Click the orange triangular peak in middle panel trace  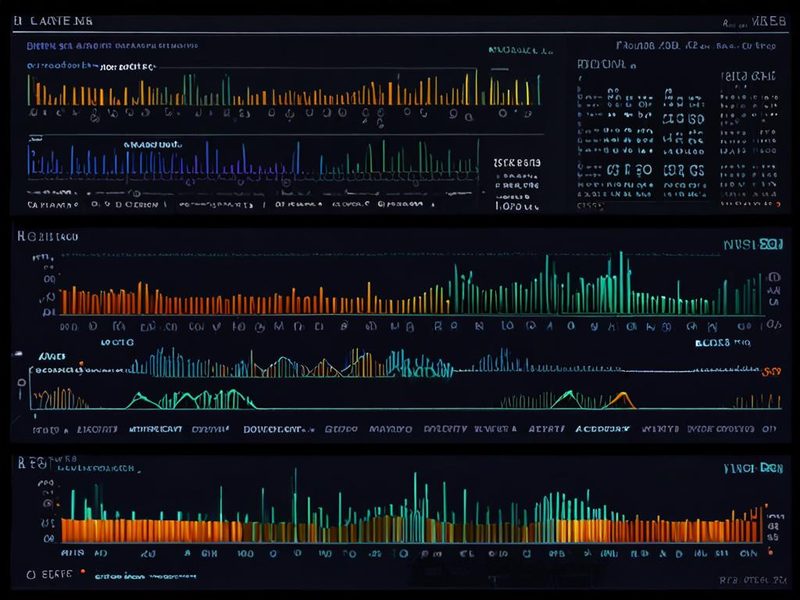[x=621, y=400]
